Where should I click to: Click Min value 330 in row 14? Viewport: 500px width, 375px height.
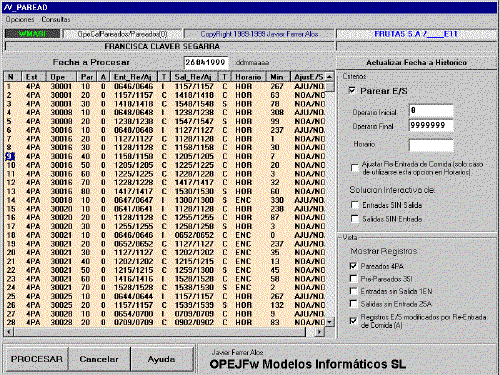pyautogui.click(x=277, y=200)
